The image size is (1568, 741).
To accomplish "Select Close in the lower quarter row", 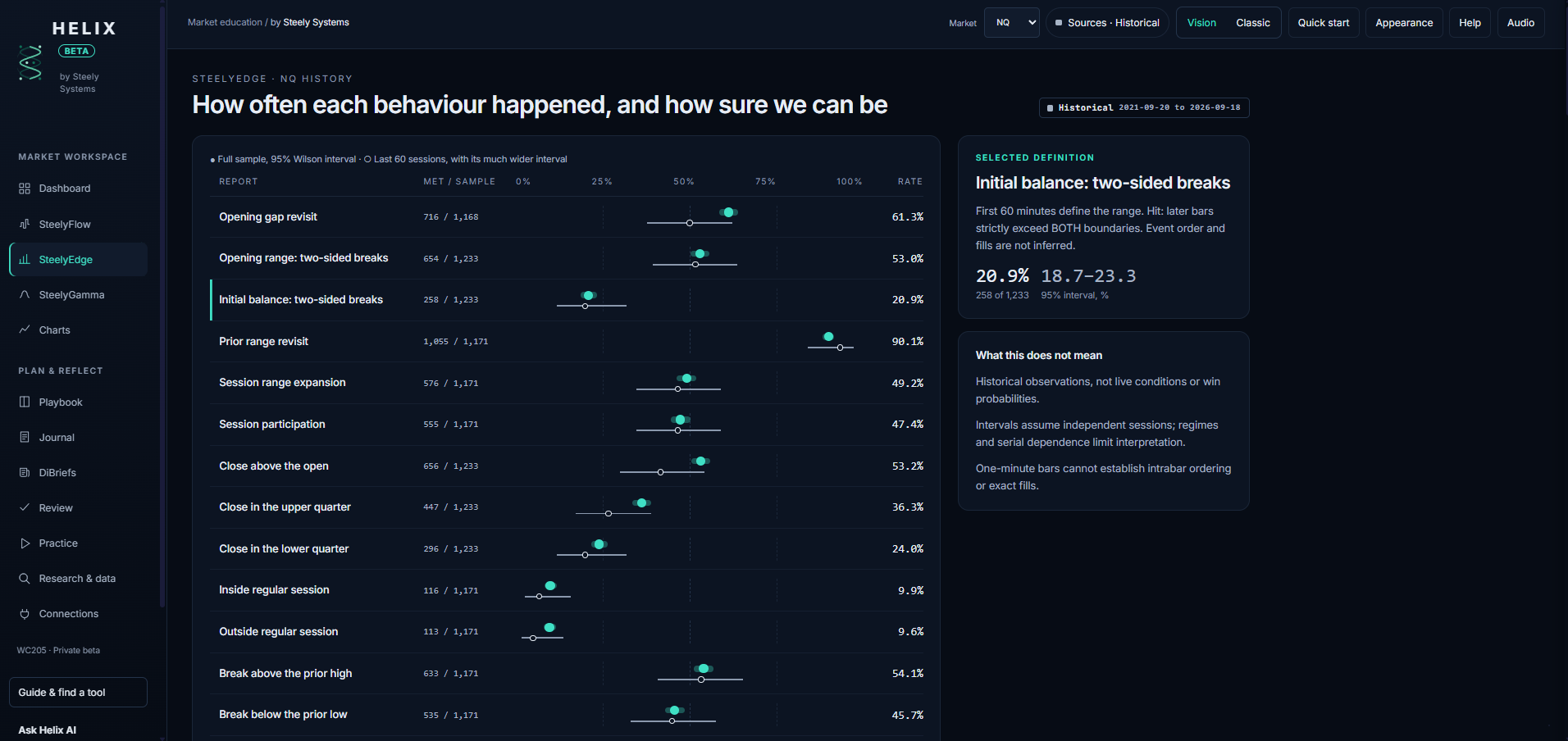I will 567,548.
